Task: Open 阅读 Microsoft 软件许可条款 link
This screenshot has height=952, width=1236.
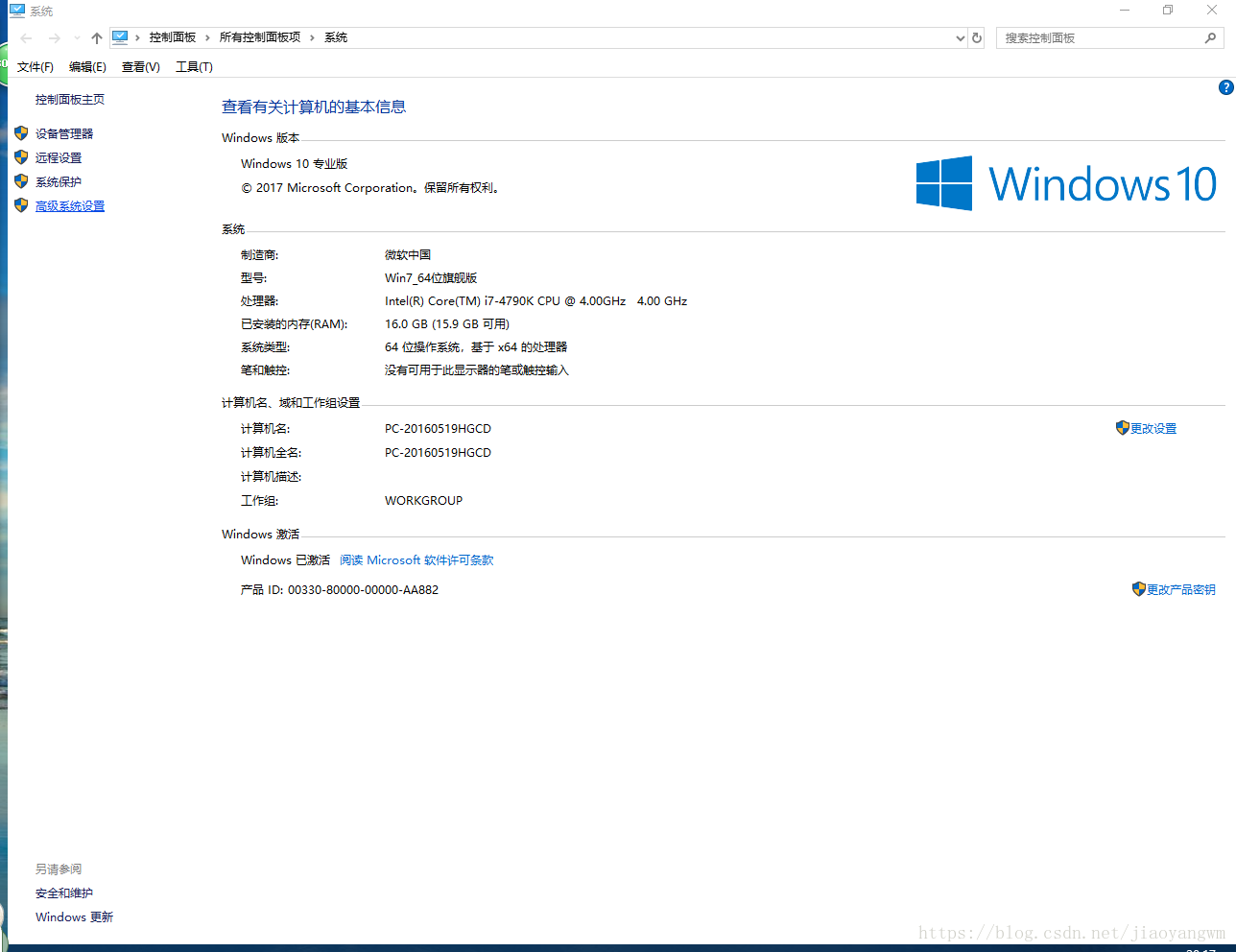Action: click(416, 560)
